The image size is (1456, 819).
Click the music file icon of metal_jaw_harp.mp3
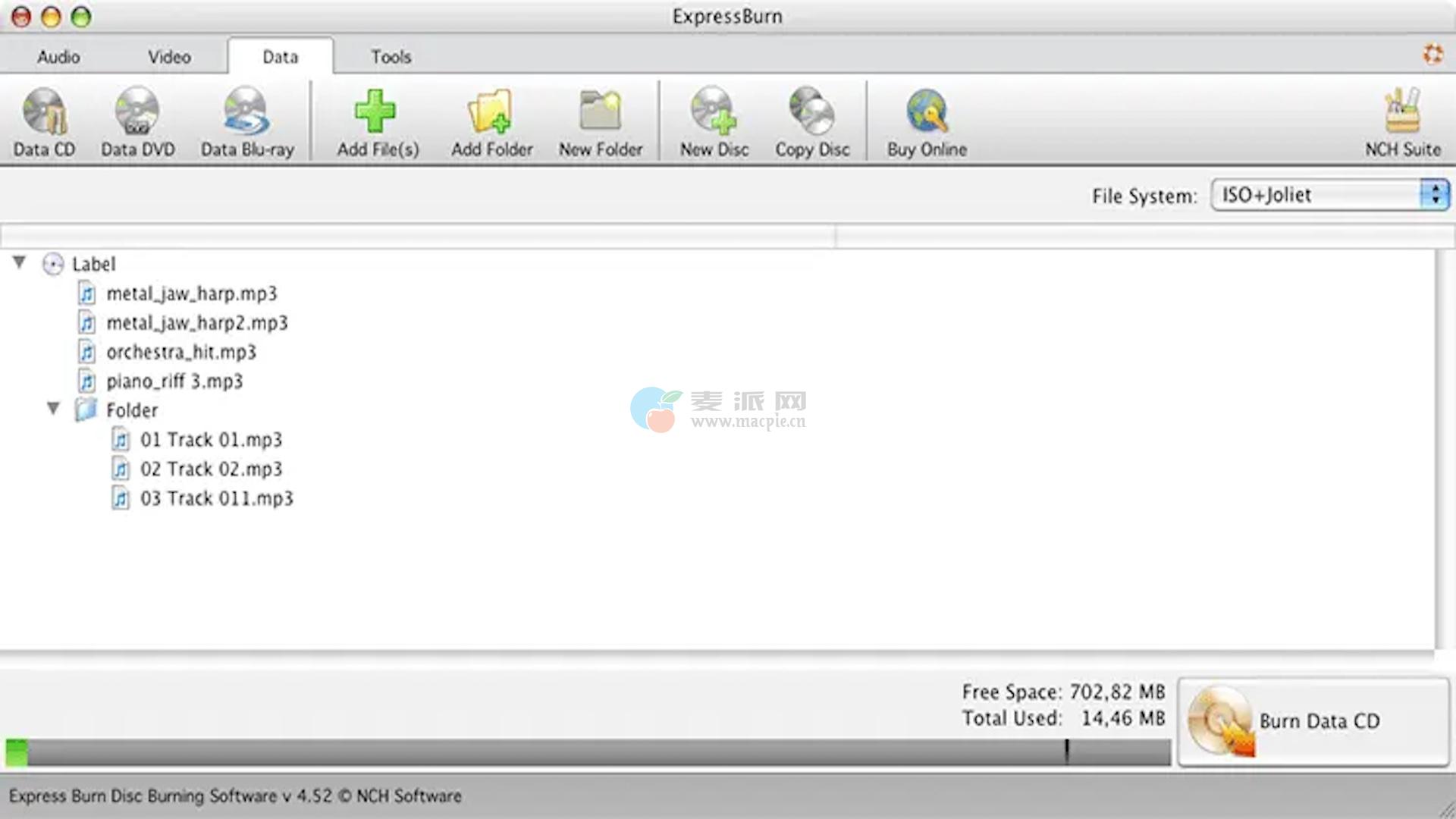pyautogui.click(x=87, y=293)
